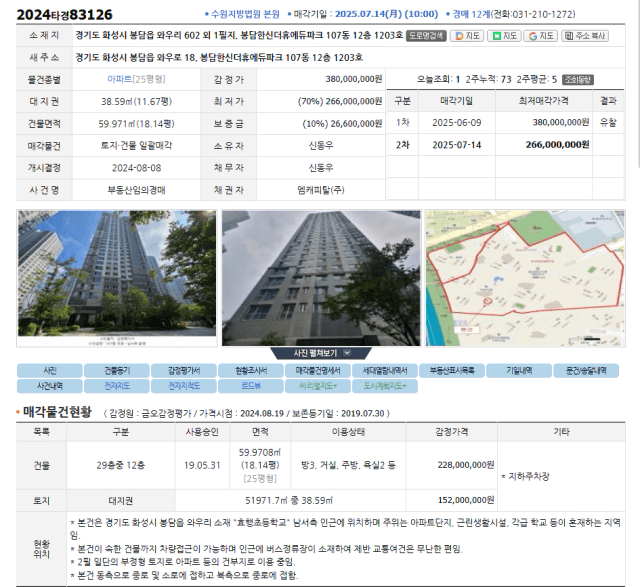Open the 사진 tab
The width and height of the screenshot is (640, 587).
[x=50, y=371]
